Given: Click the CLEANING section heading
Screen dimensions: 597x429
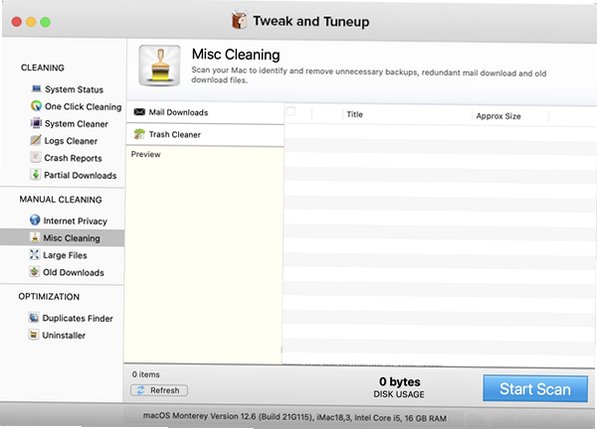Looking at the screenshot, I should [x=42, y=67].
